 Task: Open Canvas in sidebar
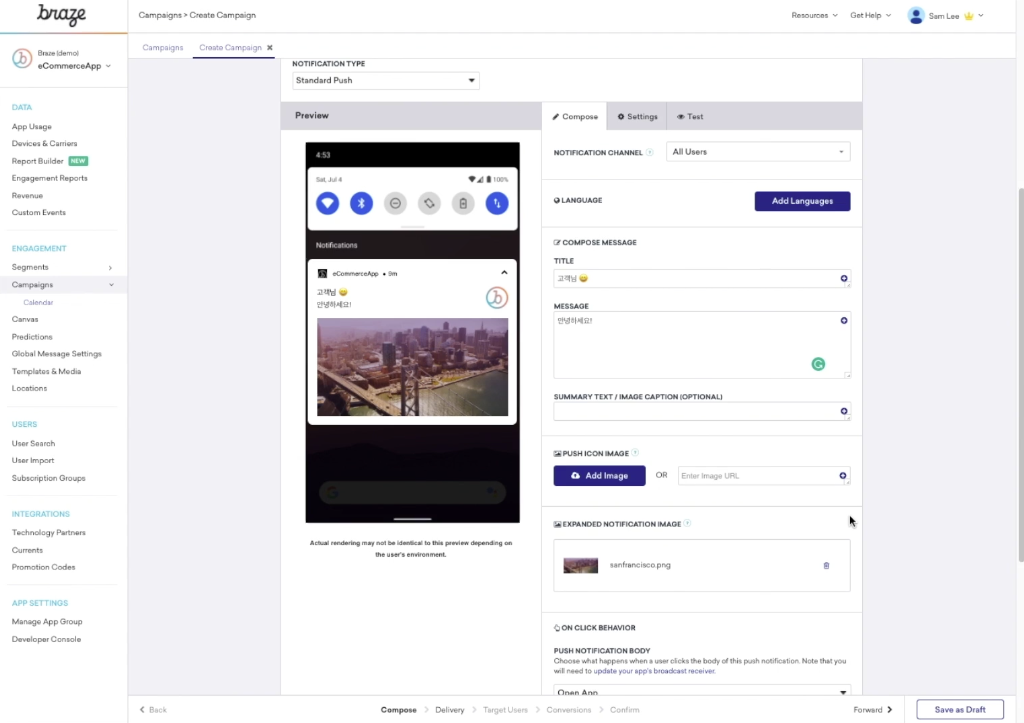25,319
